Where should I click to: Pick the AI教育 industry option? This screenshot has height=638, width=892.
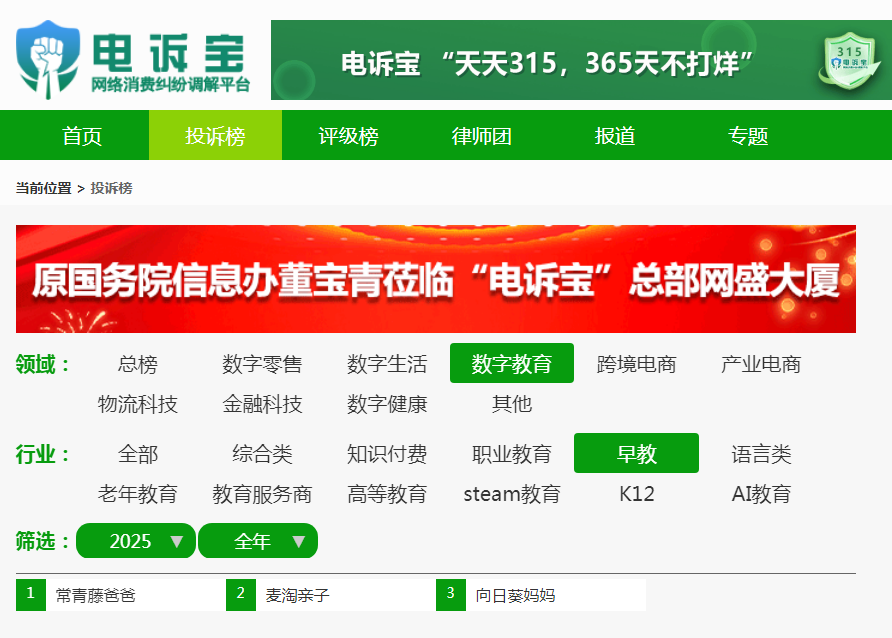point(761,494)
